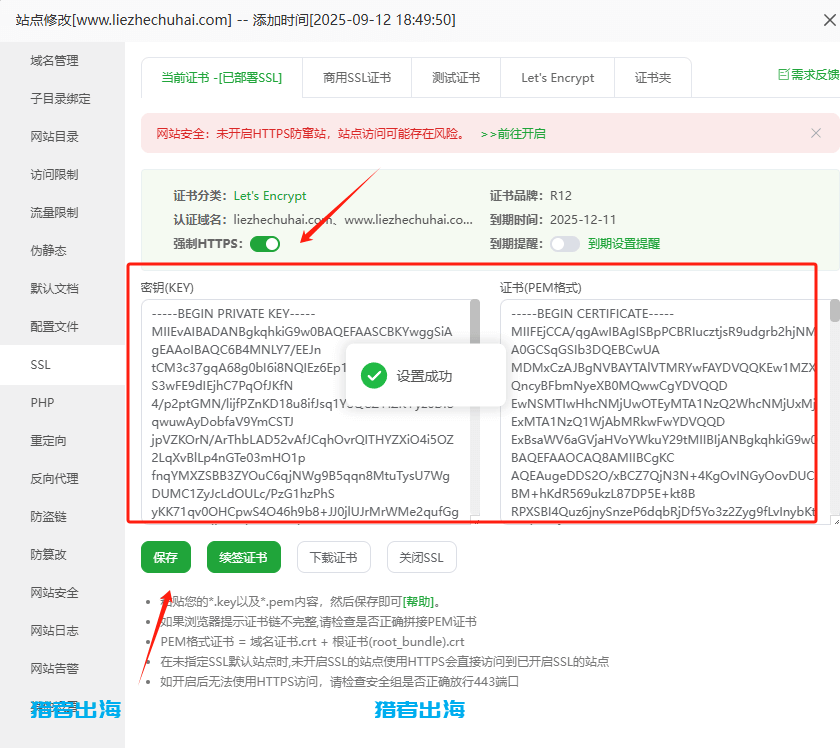Click the 前往开启 link
The height and width of the screenshot is (748, 840).
tap(513, 134)
